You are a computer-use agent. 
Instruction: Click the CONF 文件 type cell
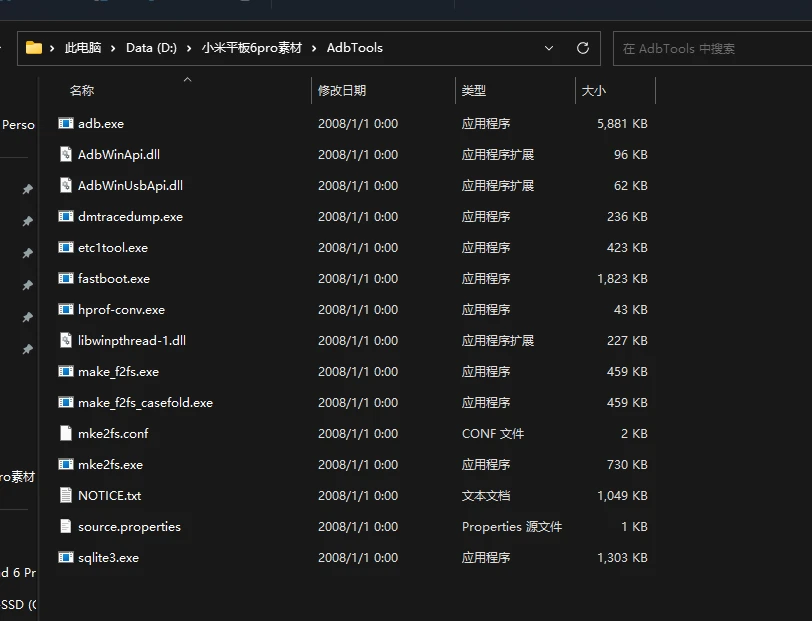pos(492,434)
